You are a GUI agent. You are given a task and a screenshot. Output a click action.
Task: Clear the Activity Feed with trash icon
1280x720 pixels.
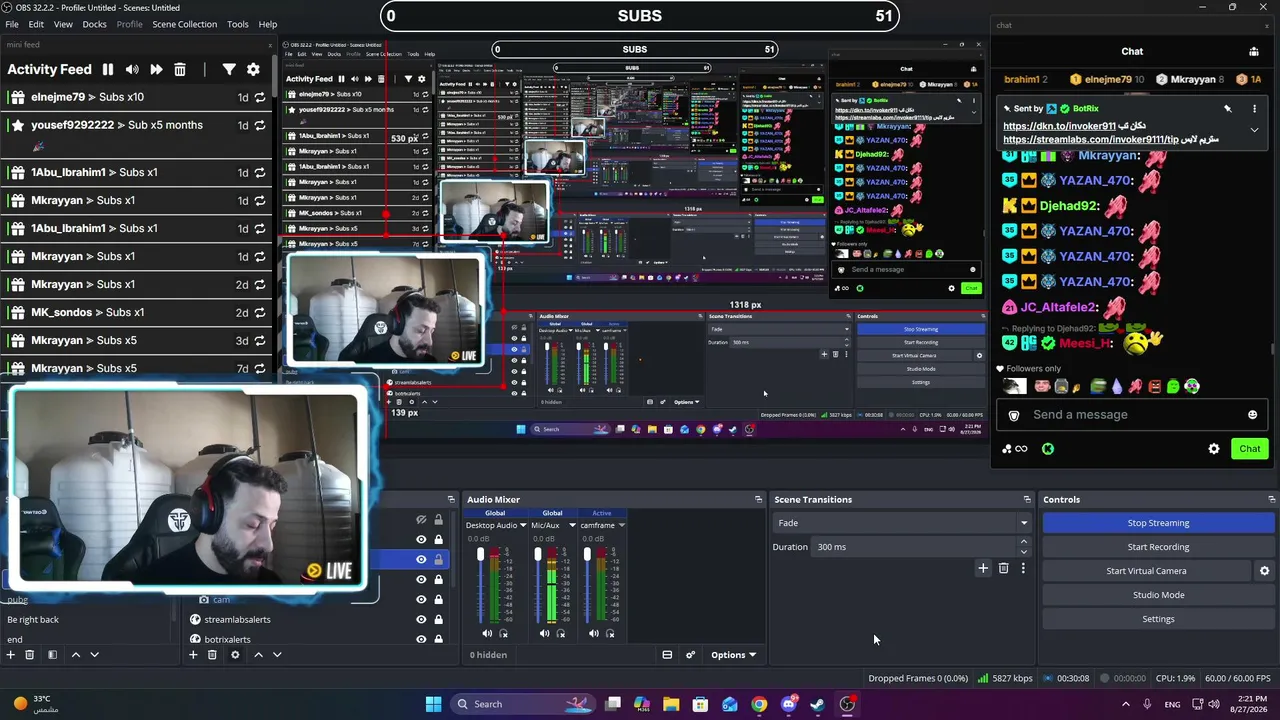coord(180,69)
